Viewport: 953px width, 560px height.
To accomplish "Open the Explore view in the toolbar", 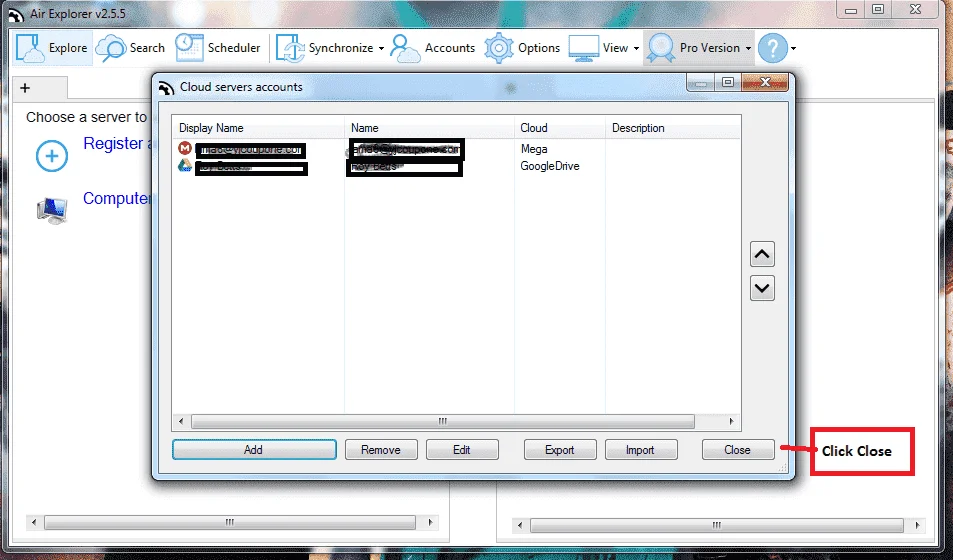I will (52, 48).
